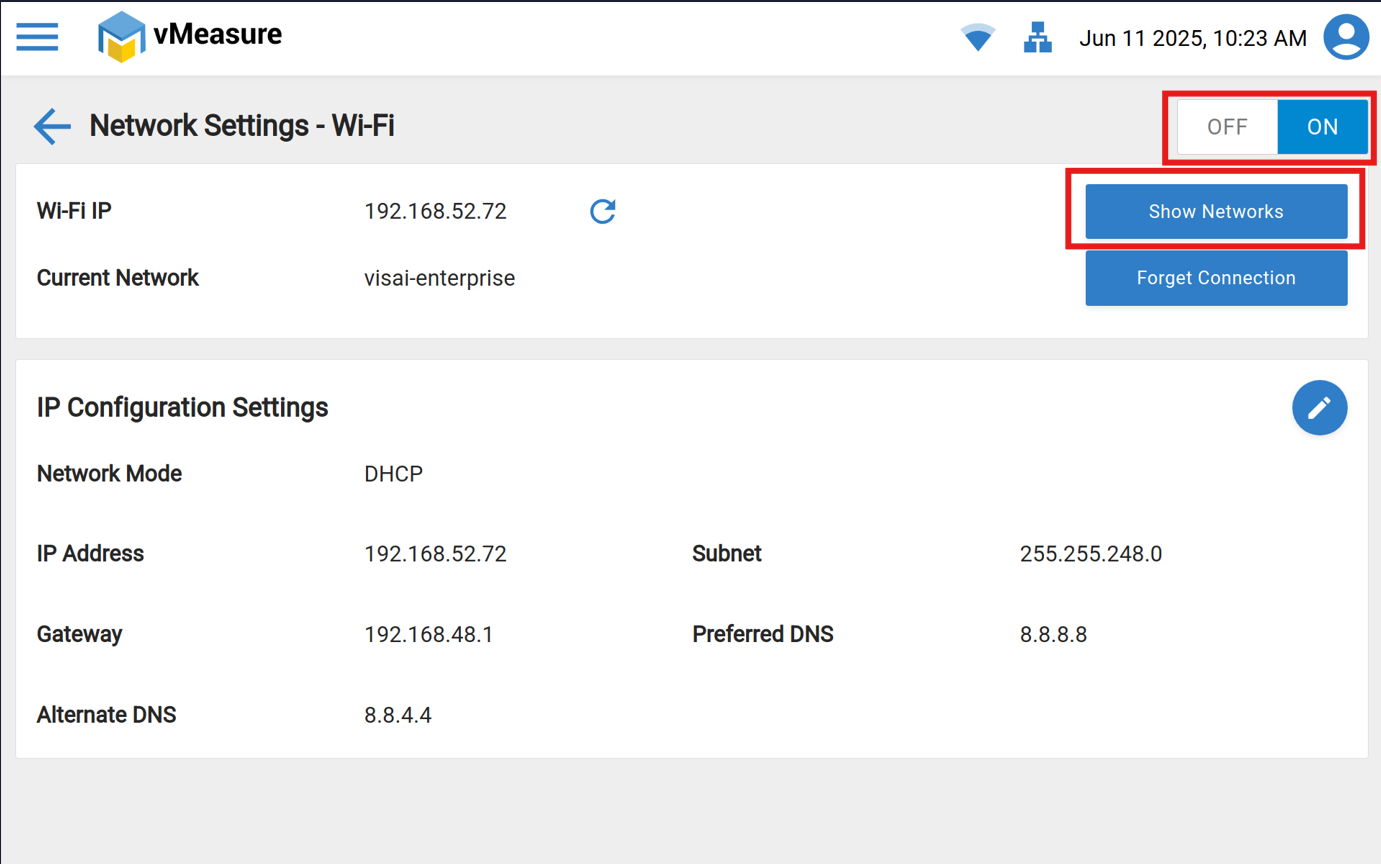This screenshot has height=864, width=1381.
Task: Go back using the left arrow
Action: pos(52,126)
